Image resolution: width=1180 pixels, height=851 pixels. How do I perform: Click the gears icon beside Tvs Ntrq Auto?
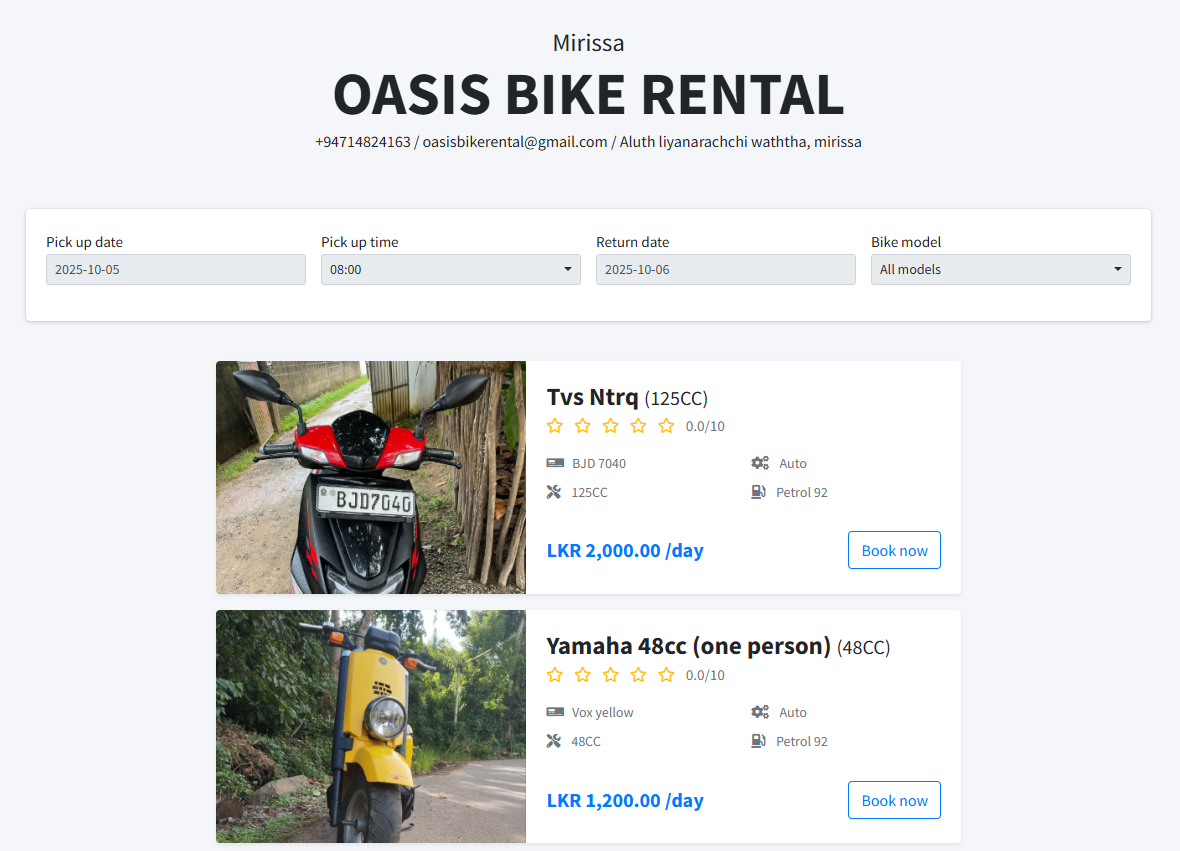pyautogui.click(x=760, y=463)
